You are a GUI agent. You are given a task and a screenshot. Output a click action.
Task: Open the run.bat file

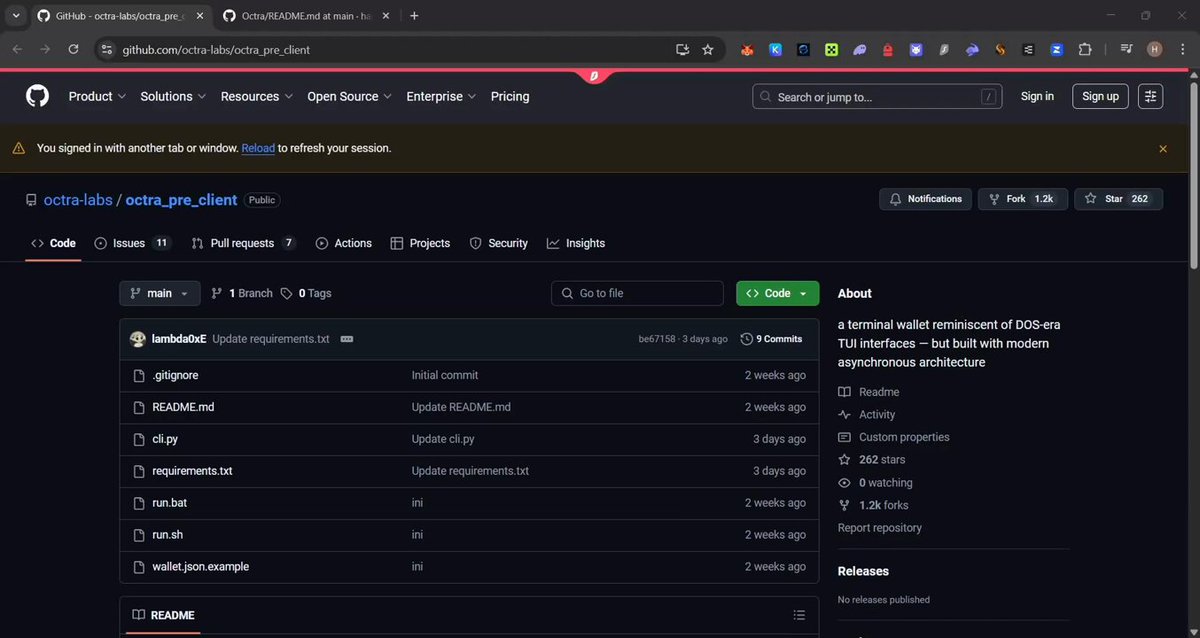pos(169,503)
